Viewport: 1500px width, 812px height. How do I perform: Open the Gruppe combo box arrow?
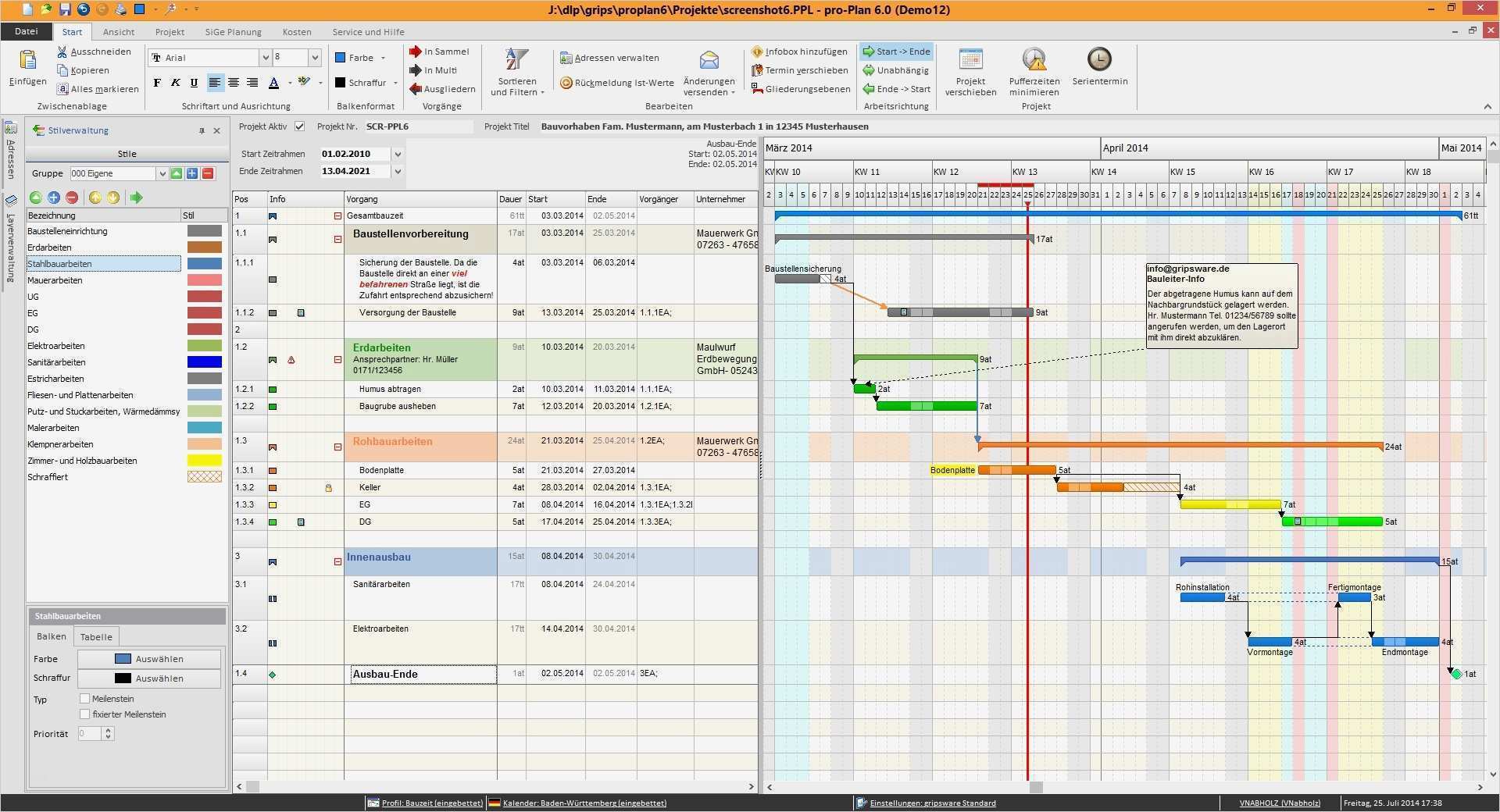(x=162, y=173)
